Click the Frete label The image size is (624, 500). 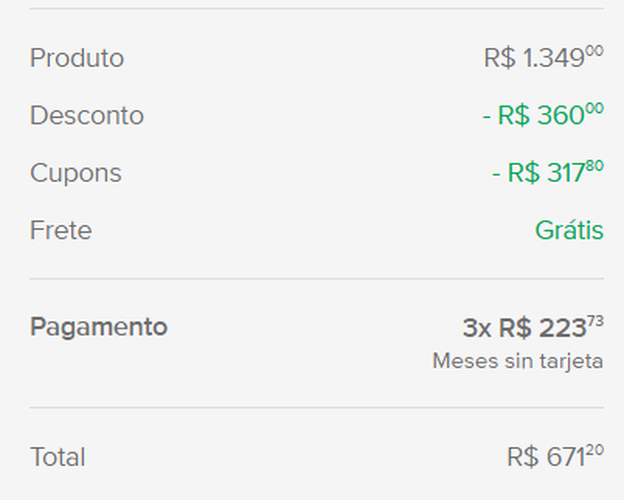click(x=61, y=231)
